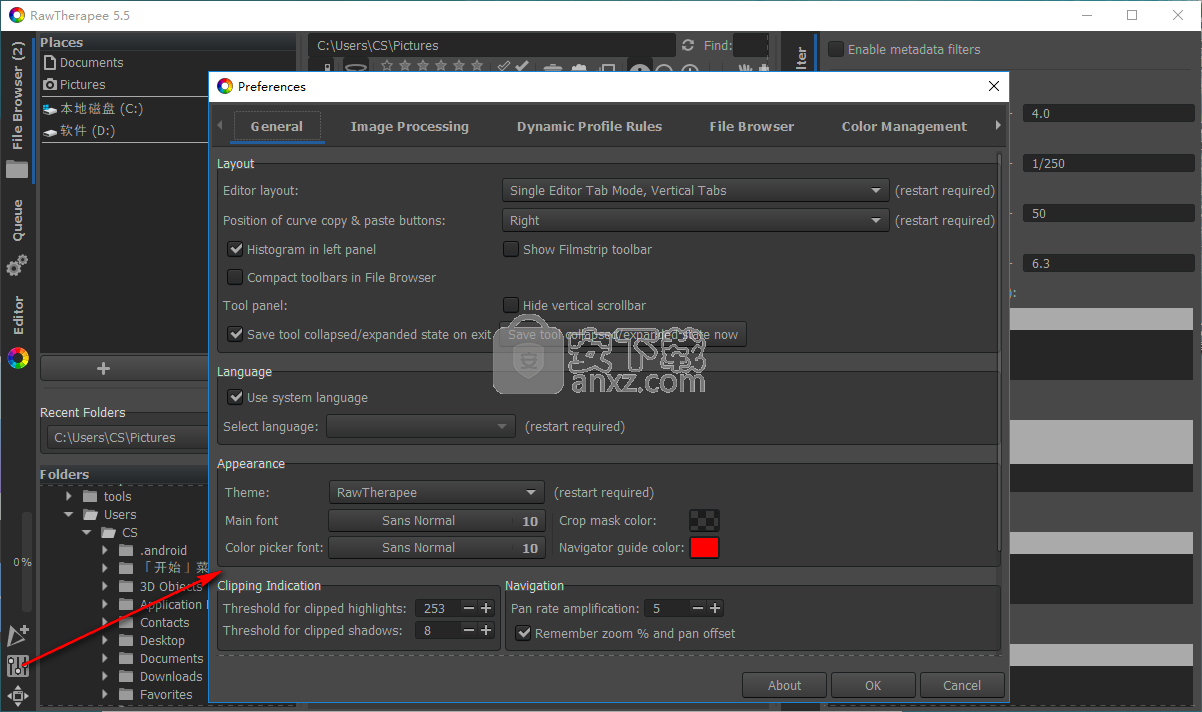Viewport: 1202px width, 712px height.
Task: Open the Crop mask color swatch
Action: click(704, 520)
